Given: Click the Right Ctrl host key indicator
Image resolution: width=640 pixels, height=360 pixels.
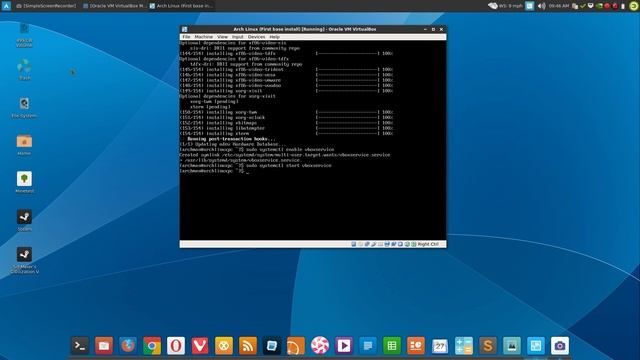Looking at the screenshot, I should click(428, 244).
